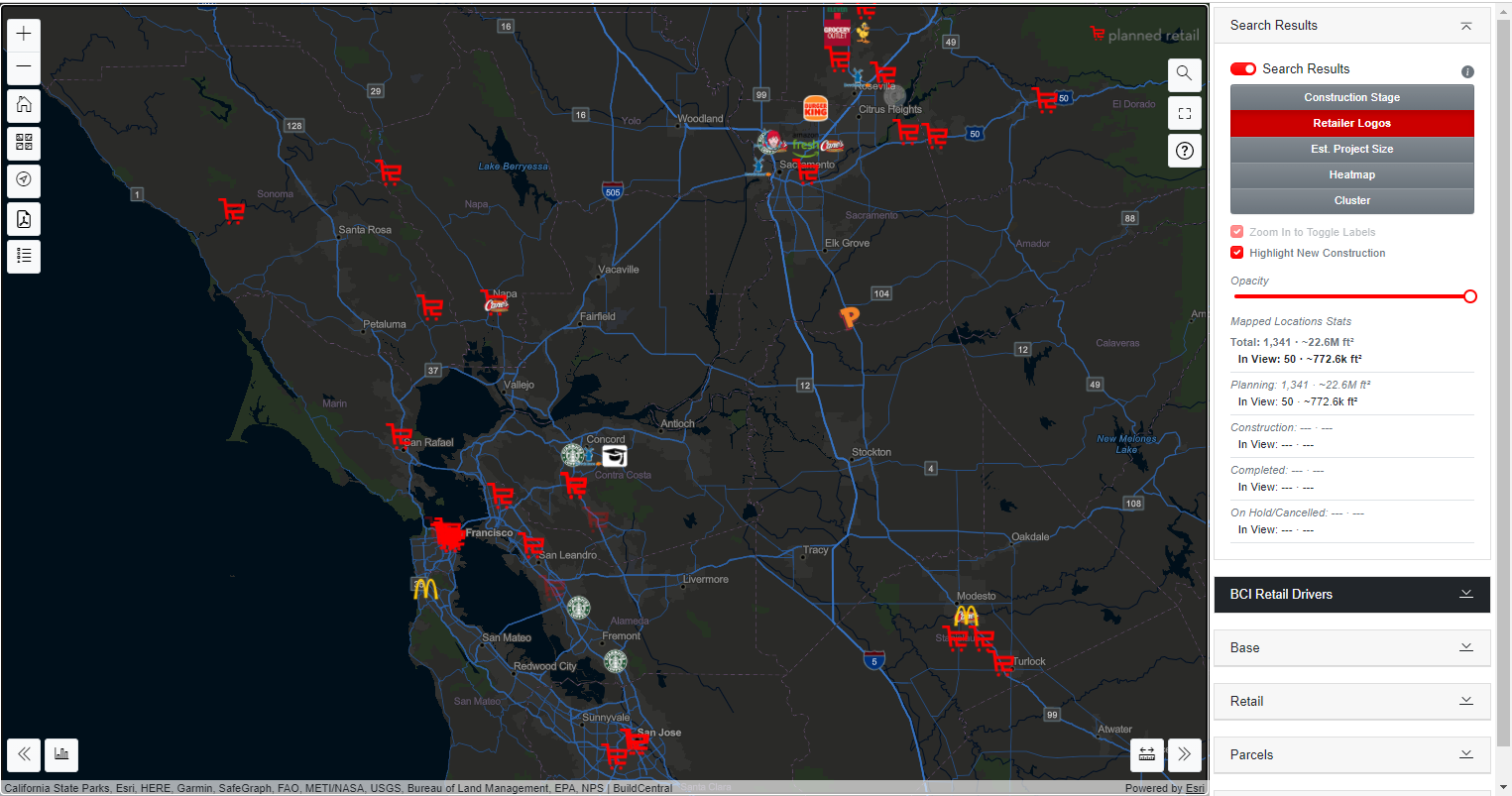This screenshot has width=1512, height=796.
Task: Click the orange P logo marker
Action: 849,317
